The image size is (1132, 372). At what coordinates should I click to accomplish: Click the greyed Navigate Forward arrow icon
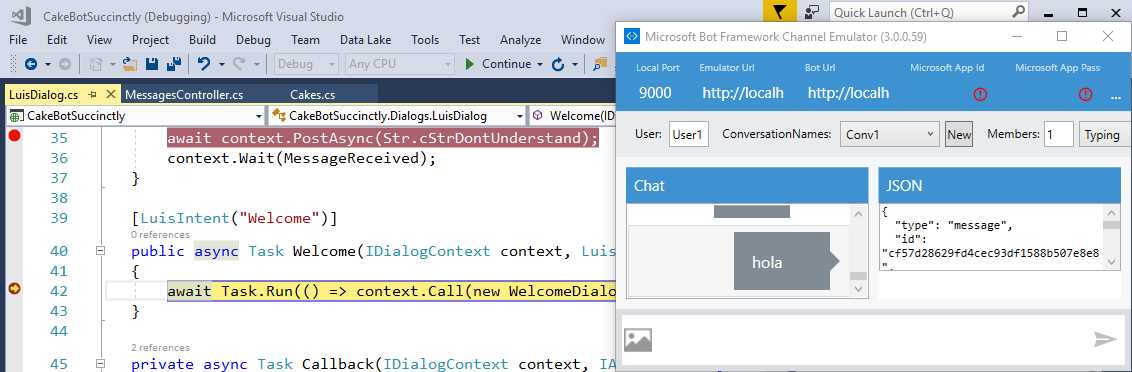[x=65, y=64]
